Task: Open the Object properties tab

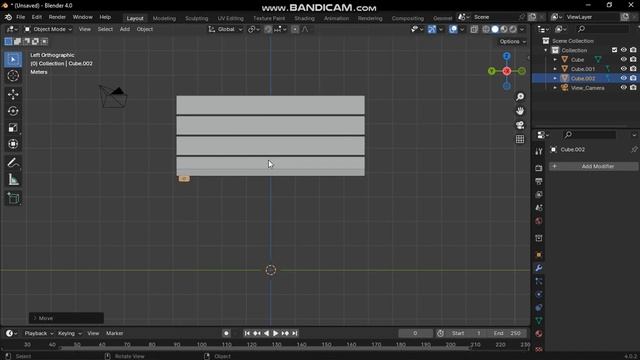Action: [539, 255]
